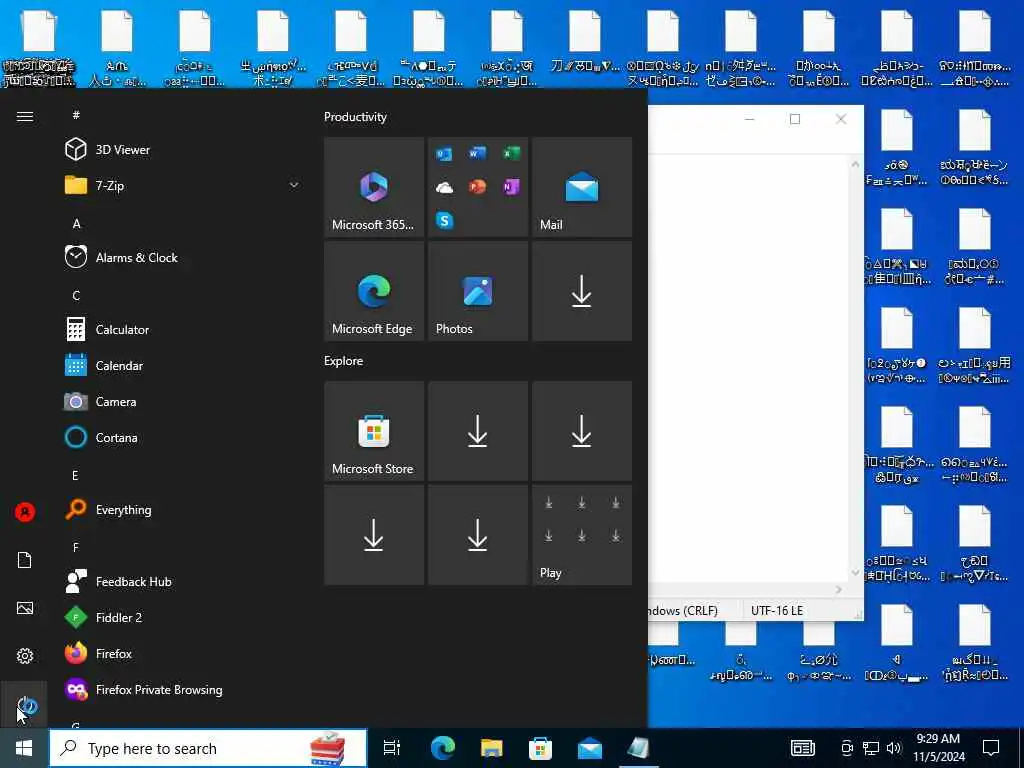Open Settings gear in Start sidebar
This screenshot has height=768, width=1024.
[x=25, y=656]
